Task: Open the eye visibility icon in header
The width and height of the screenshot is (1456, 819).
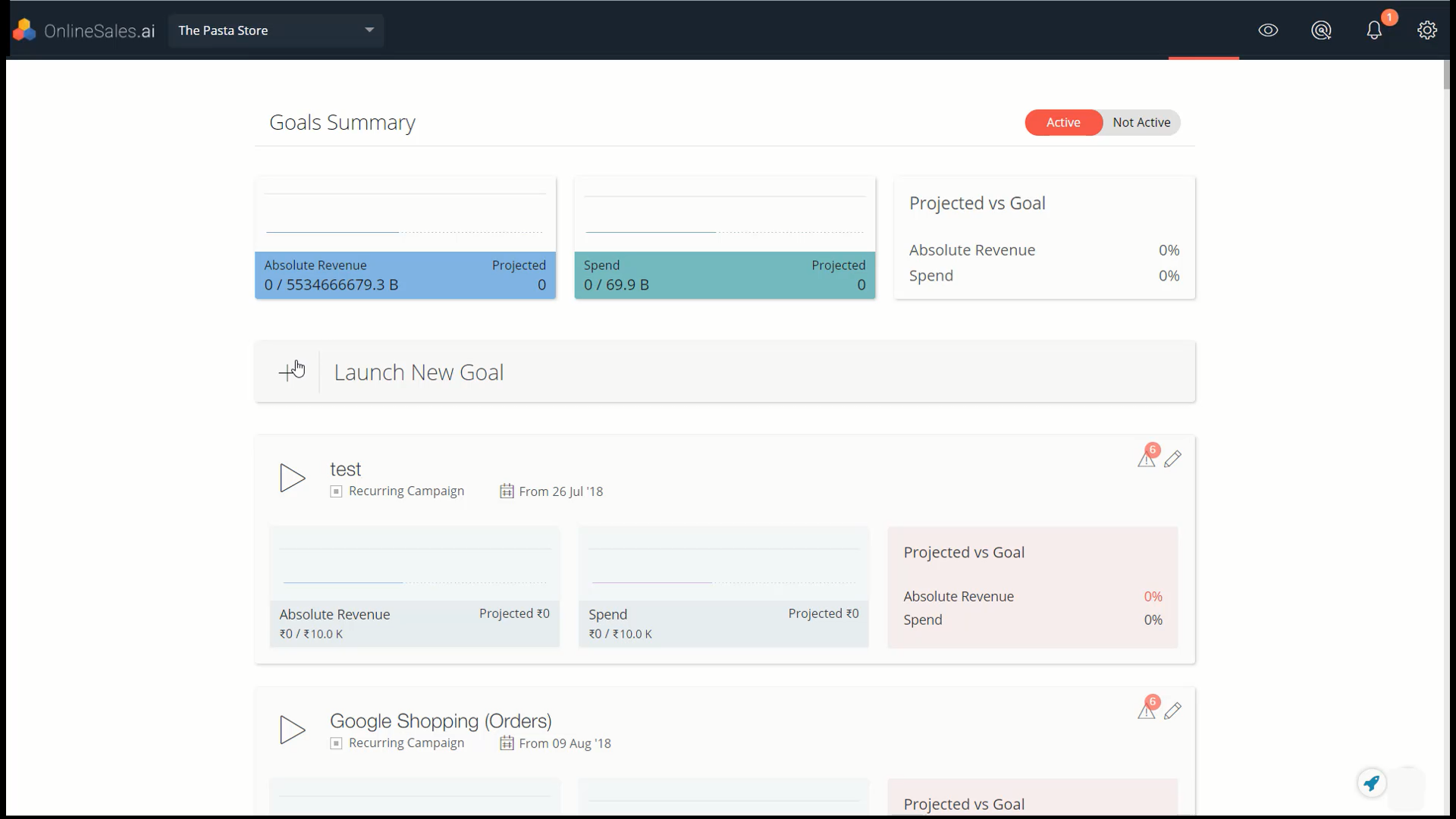Action: pyautogui.click(x=1268, y=30)
